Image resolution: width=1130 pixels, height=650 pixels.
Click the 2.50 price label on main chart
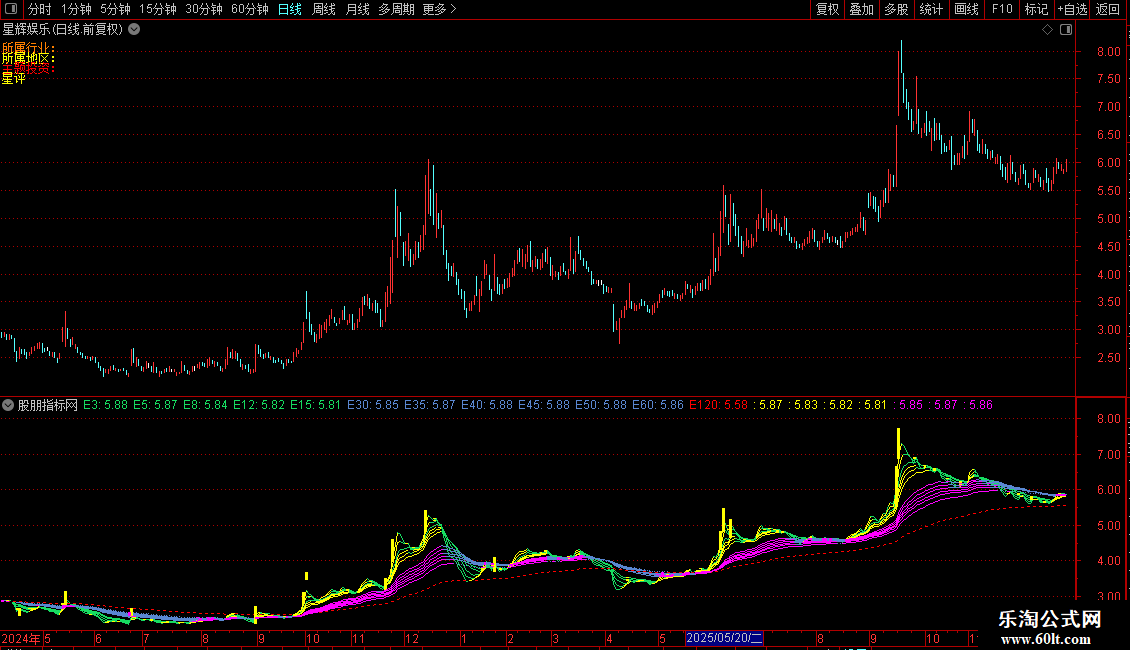click(1108, 358)
